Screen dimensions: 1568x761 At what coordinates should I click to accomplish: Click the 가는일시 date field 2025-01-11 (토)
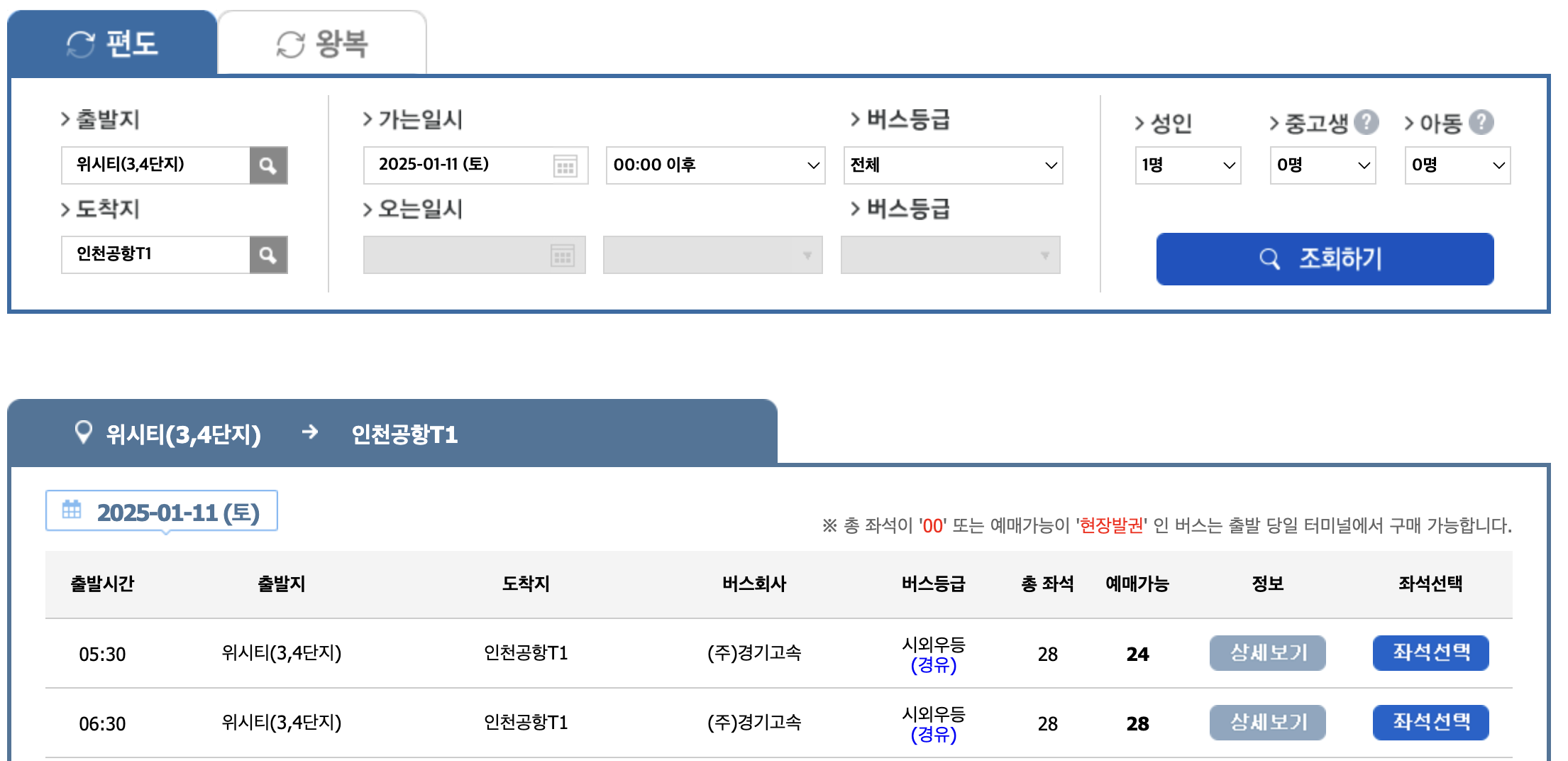coord(475,165)
